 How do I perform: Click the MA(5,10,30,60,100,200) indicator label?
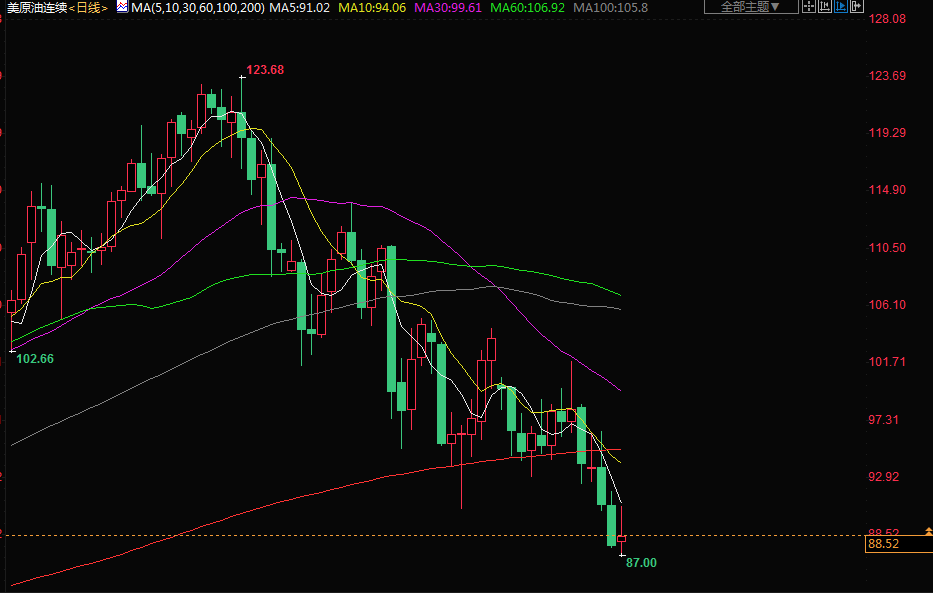(x=198, y=7)
